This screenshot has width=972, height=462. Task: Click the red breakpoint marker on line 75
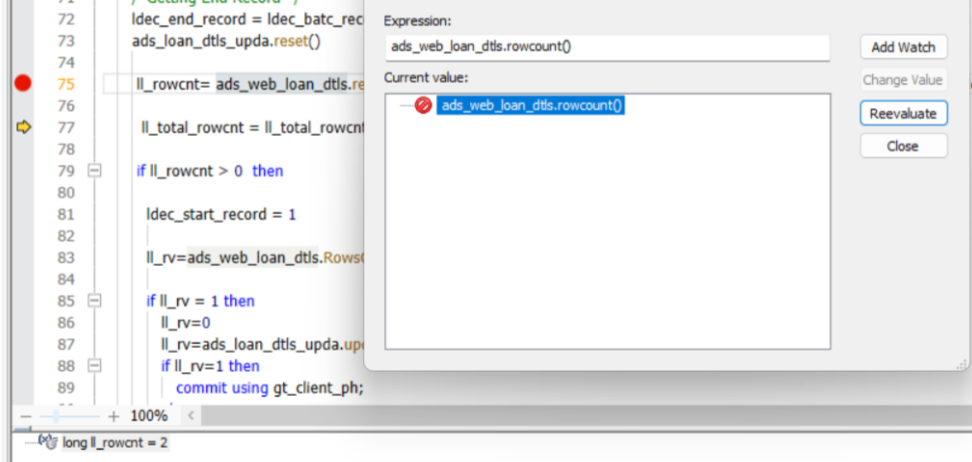coord(23,84)
